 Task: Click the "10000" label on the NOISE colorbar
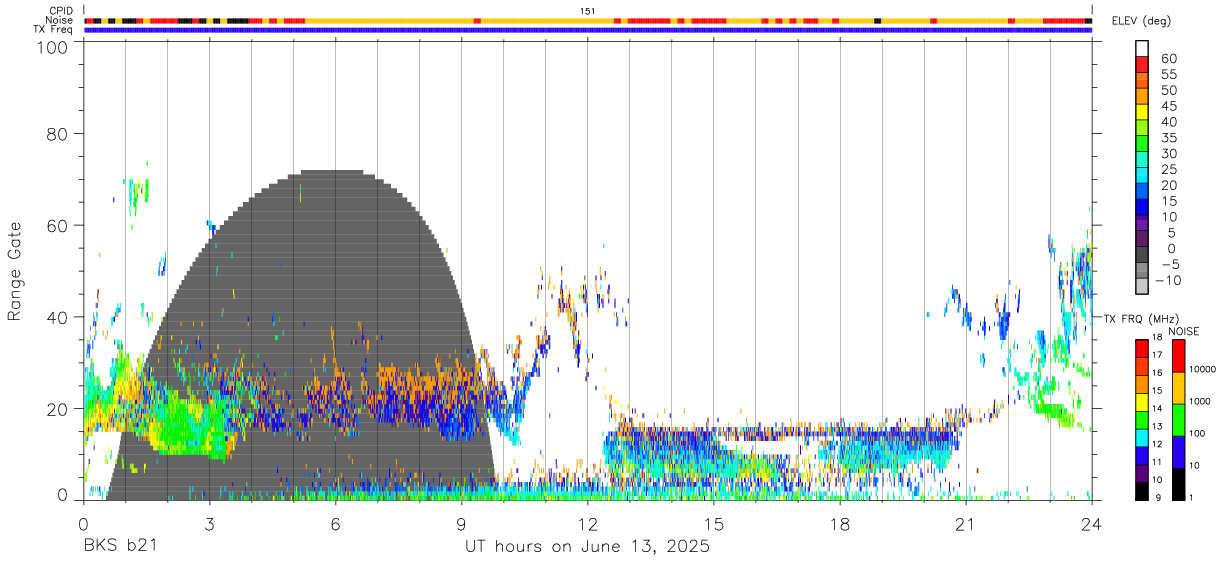click(1201, 369)
